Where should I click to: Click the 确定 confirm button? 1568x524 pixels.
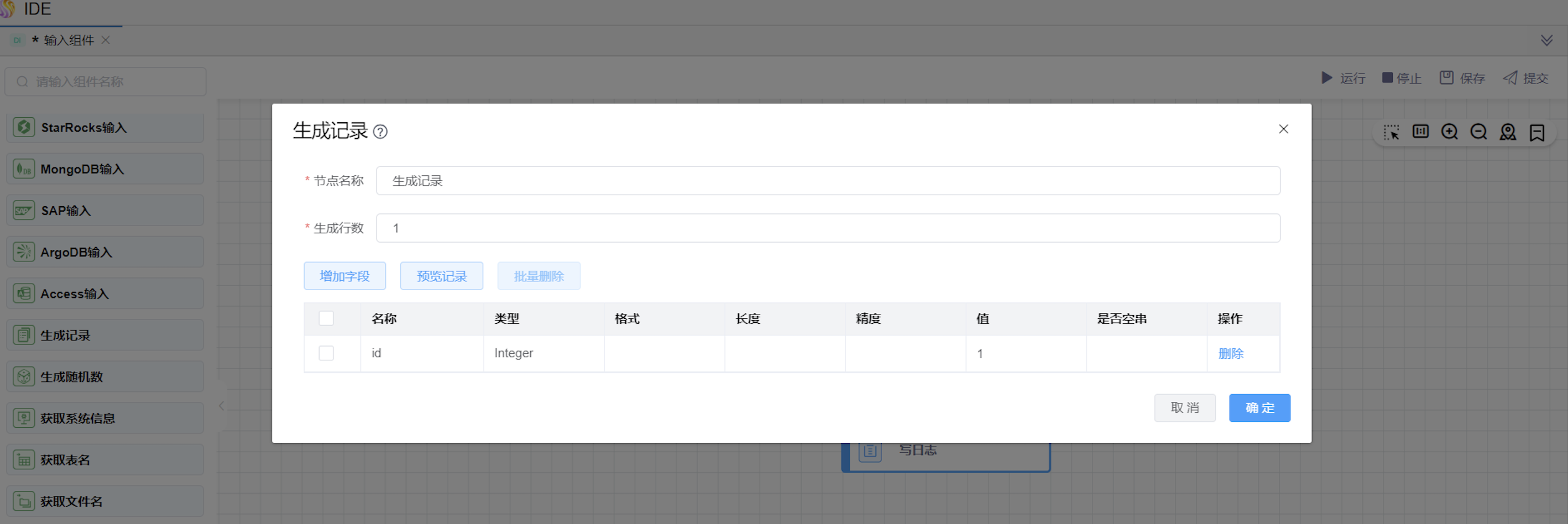click(1259, 408)
